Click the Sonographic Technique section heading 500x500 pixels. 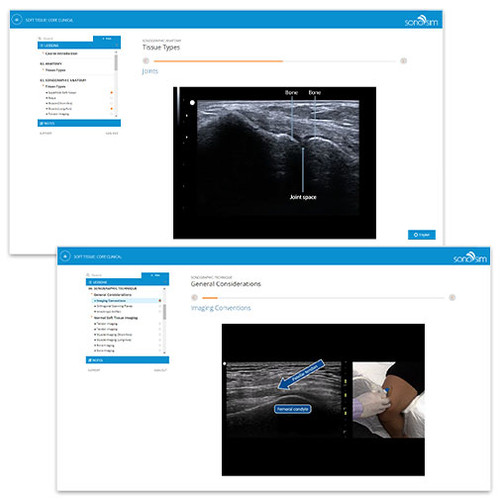pos(112,288)
